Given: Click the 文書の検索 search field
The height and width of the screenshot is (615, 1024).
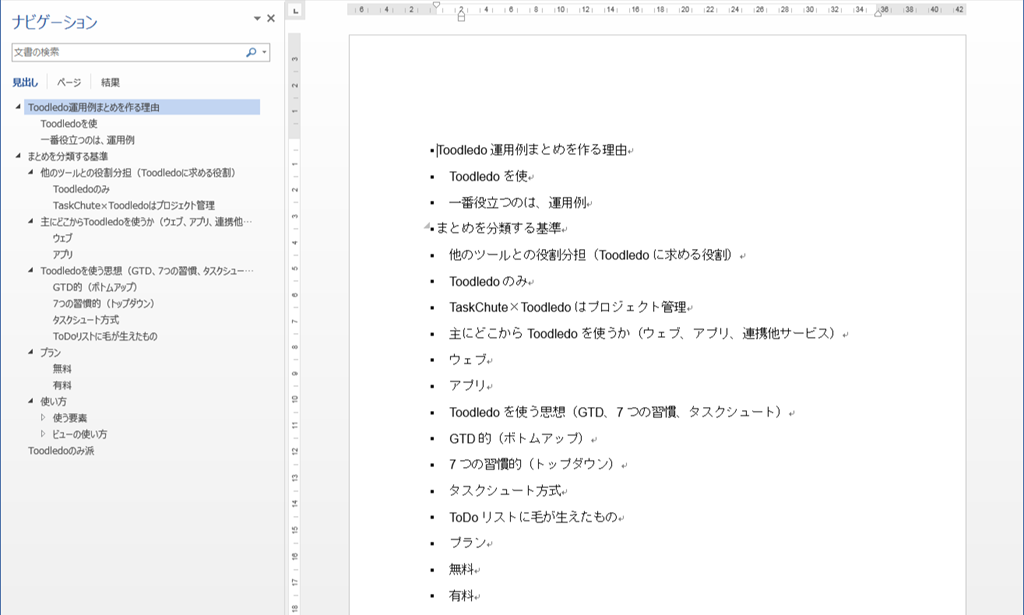Looking at the screenshot, I should [128, 52].
